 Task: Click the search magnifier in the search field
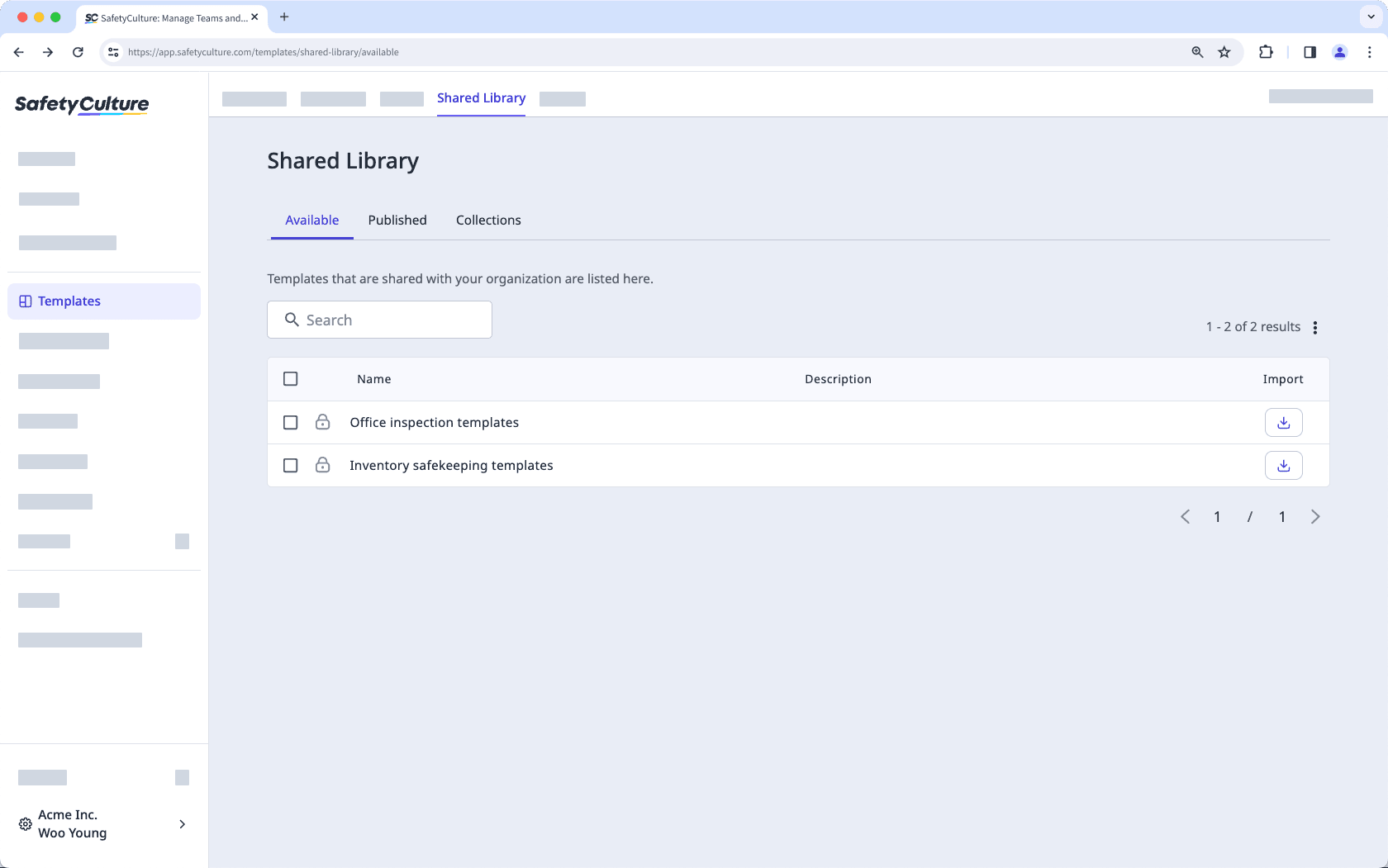pos(291,320)
